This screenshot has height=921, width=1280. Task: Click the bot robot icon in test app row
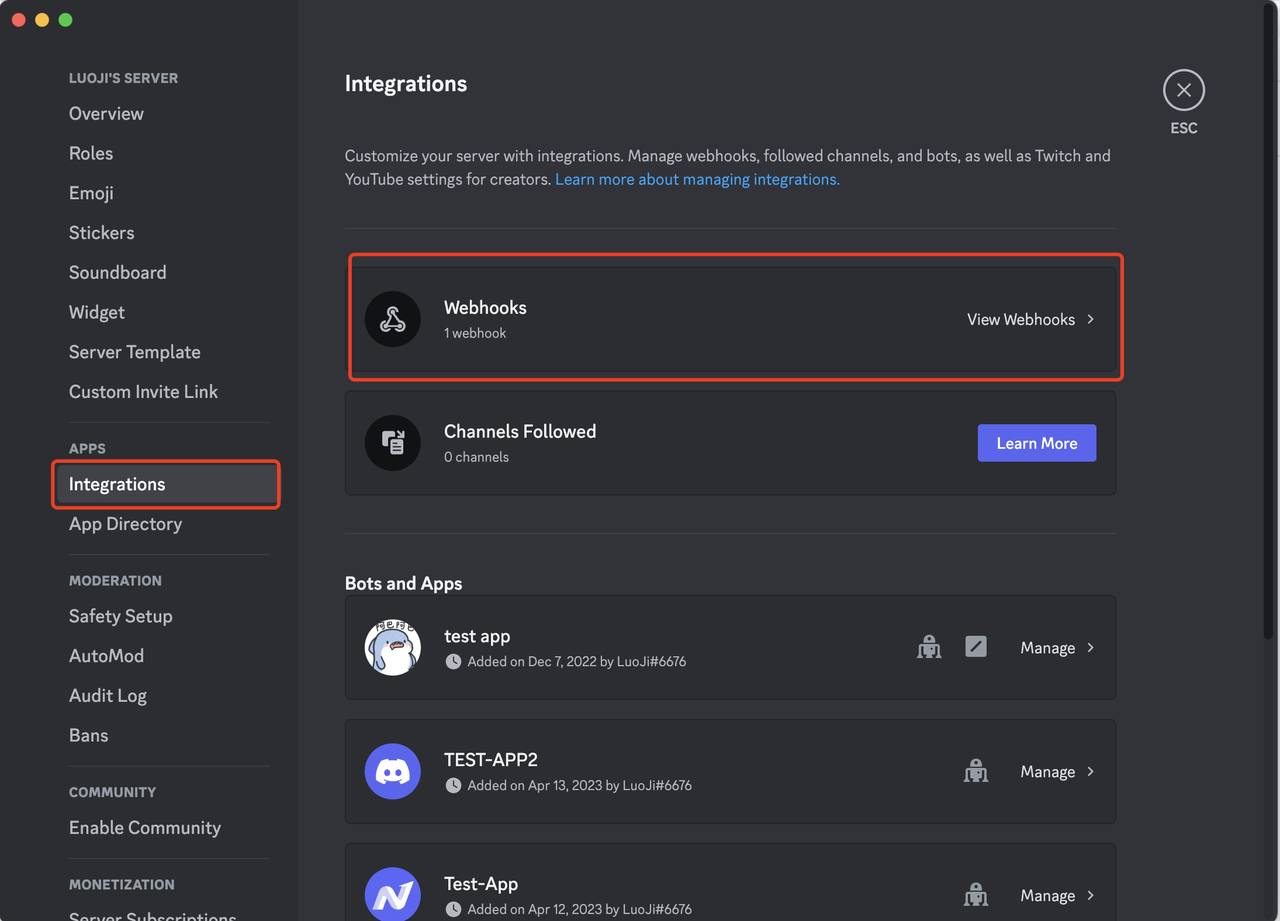(x=929, y=647)
